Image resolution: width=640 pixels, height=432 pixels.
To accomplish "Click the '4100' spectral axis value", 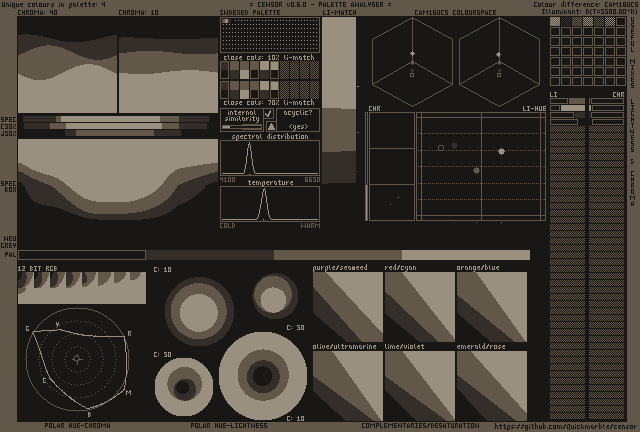I will click(x=227, y=180).
